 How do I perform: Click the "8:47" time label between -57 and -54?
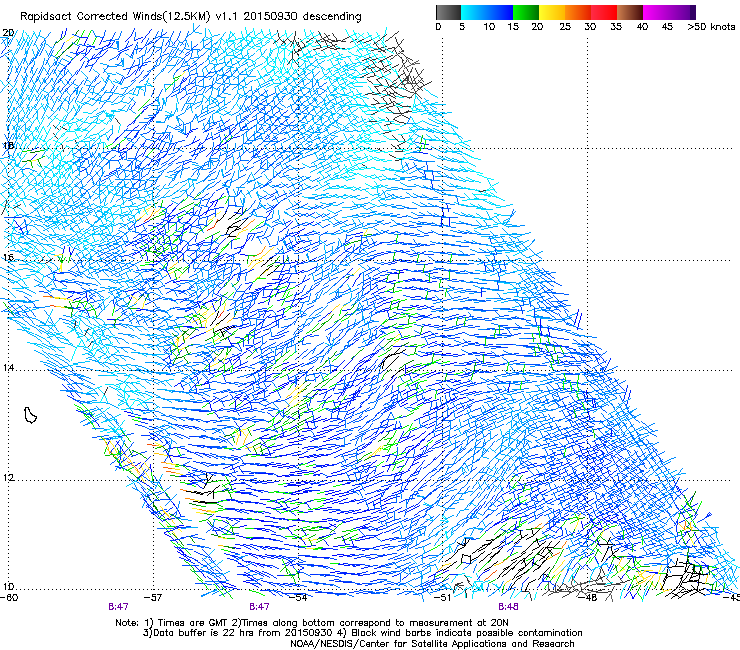click(259, 607)
